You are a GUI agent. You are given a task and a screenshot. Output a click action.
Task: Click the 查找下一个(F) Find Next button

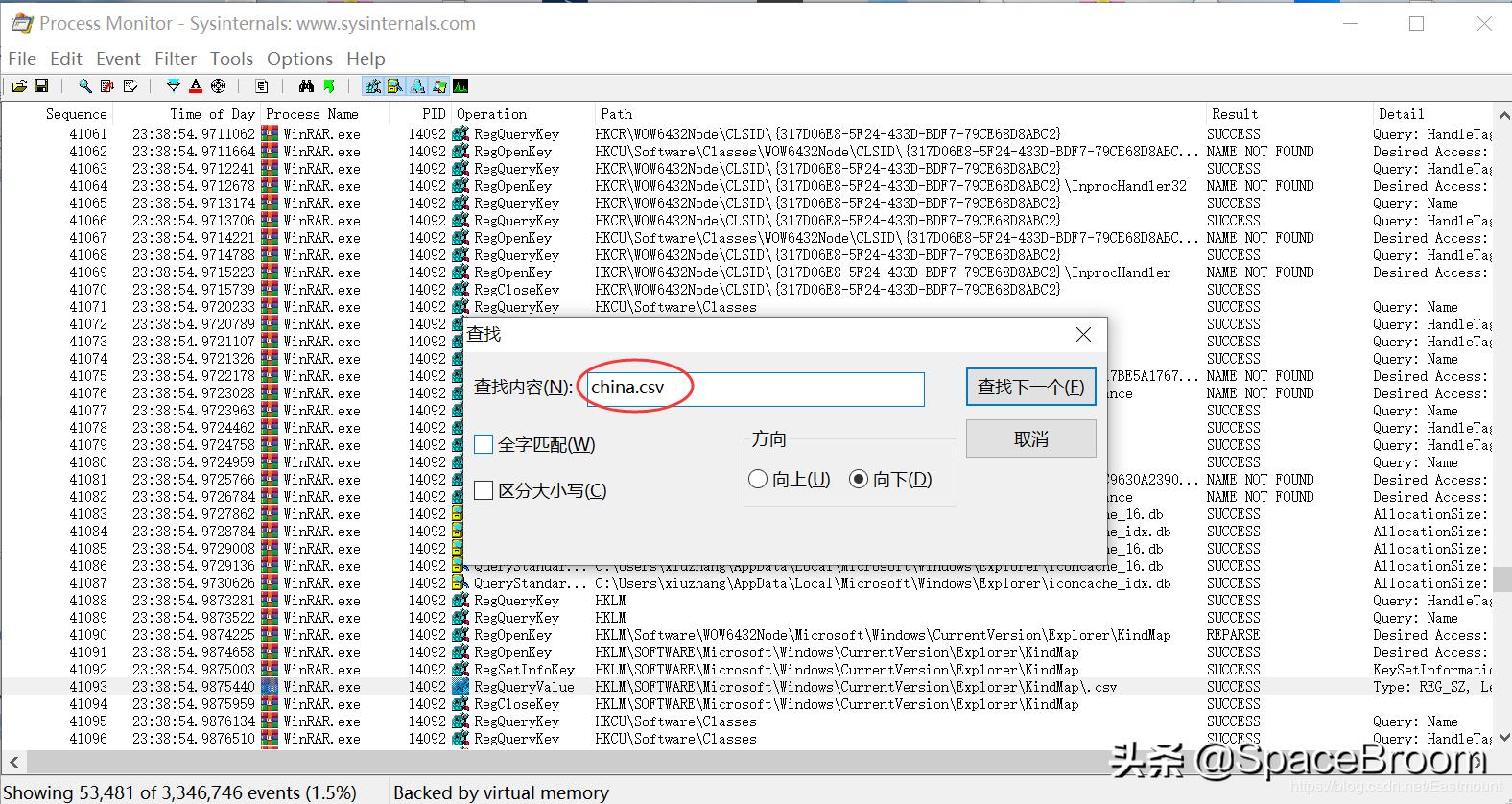[1030, 387]
